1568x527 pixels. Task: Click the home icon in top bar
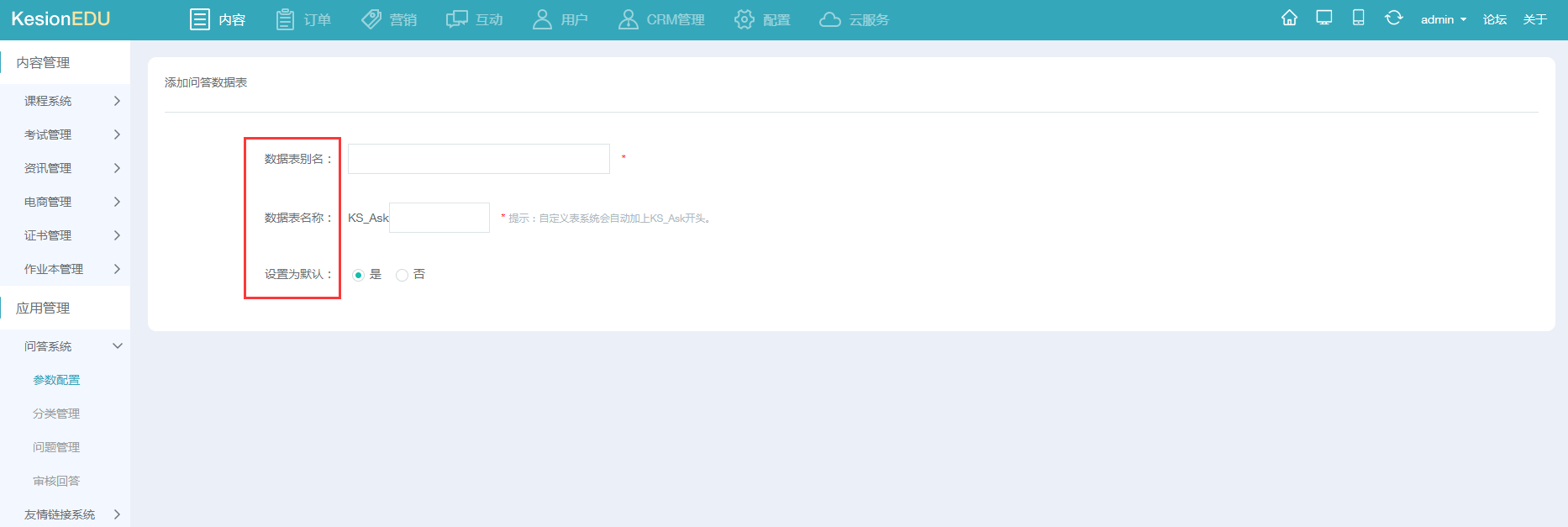coord(1289,18)
